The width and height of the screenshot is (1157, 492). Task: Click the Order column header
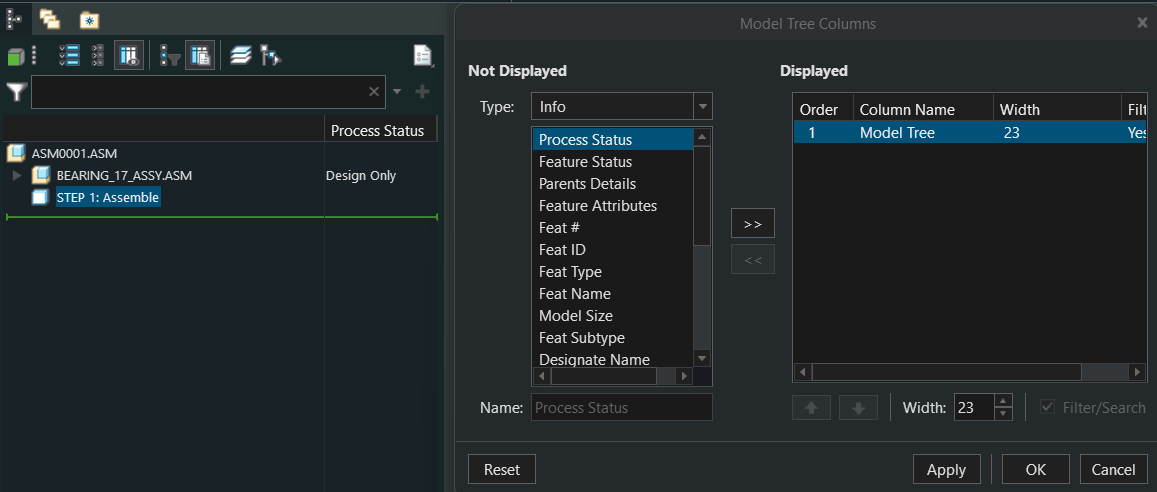point(823,110)
